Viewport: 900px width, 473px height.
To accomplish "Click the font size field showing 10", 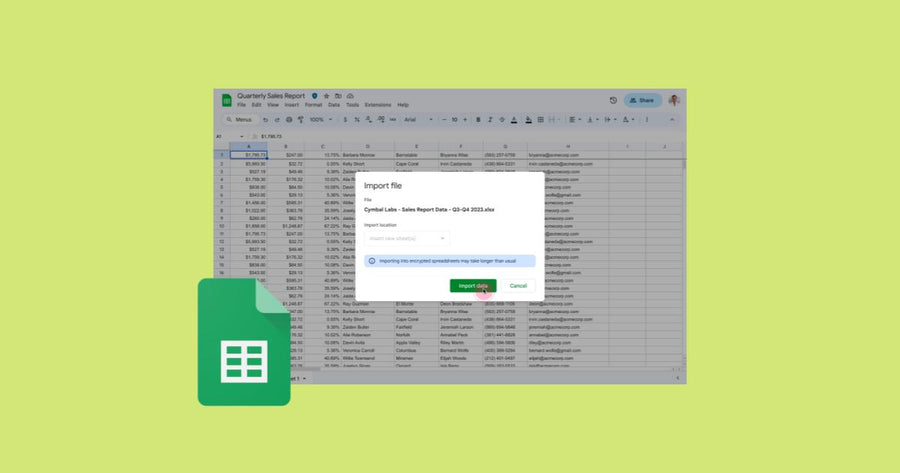I will coord(455,120).
